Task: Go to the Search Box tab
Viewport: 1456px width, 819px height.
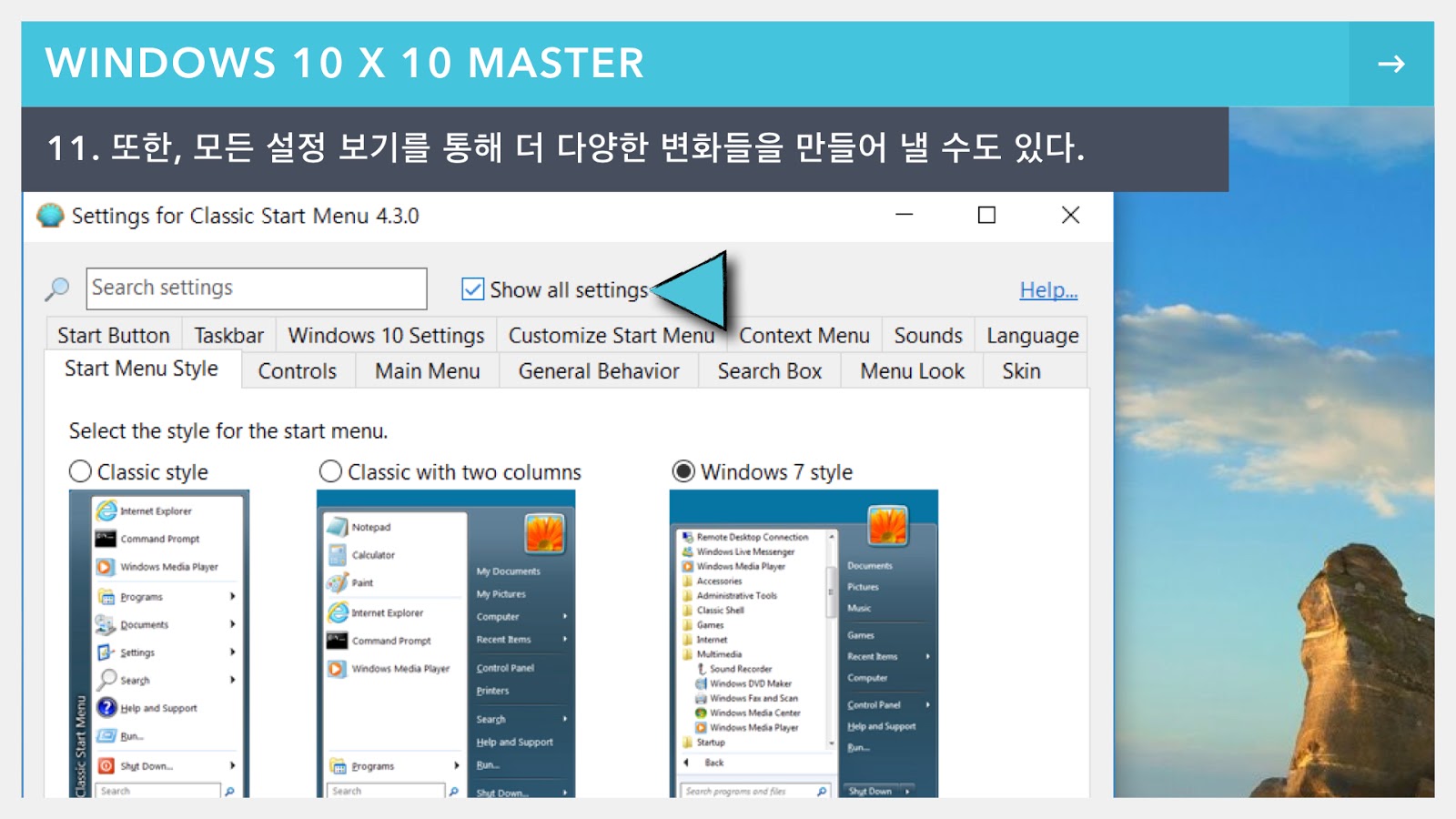Action: (x=770, y=371)
